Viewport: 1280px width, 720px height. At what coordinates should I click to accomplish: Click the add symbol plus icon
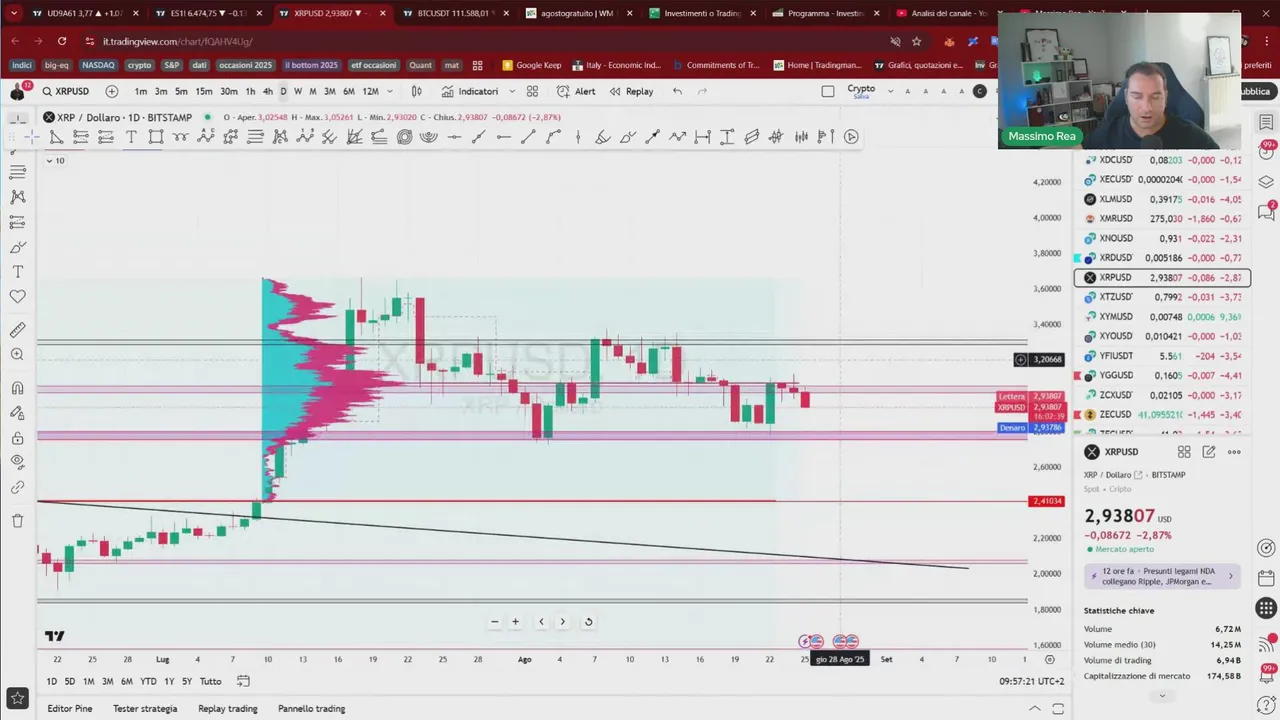112,91
